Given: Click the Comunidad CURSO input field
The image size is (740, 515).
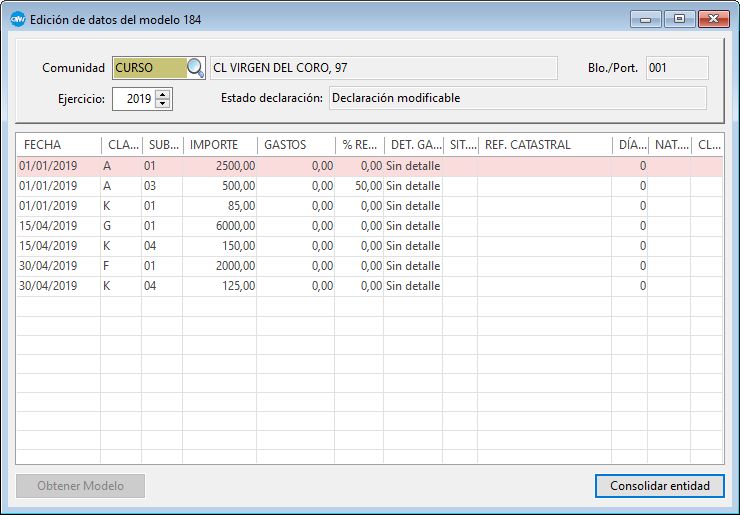Looking at the screenshot, I should point(149,68).
